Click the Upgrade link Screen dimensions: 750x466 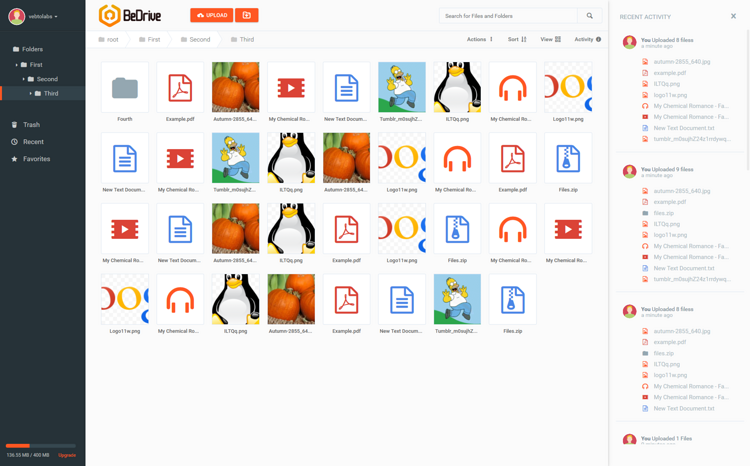pyautogui.click(x=67, y=455)
